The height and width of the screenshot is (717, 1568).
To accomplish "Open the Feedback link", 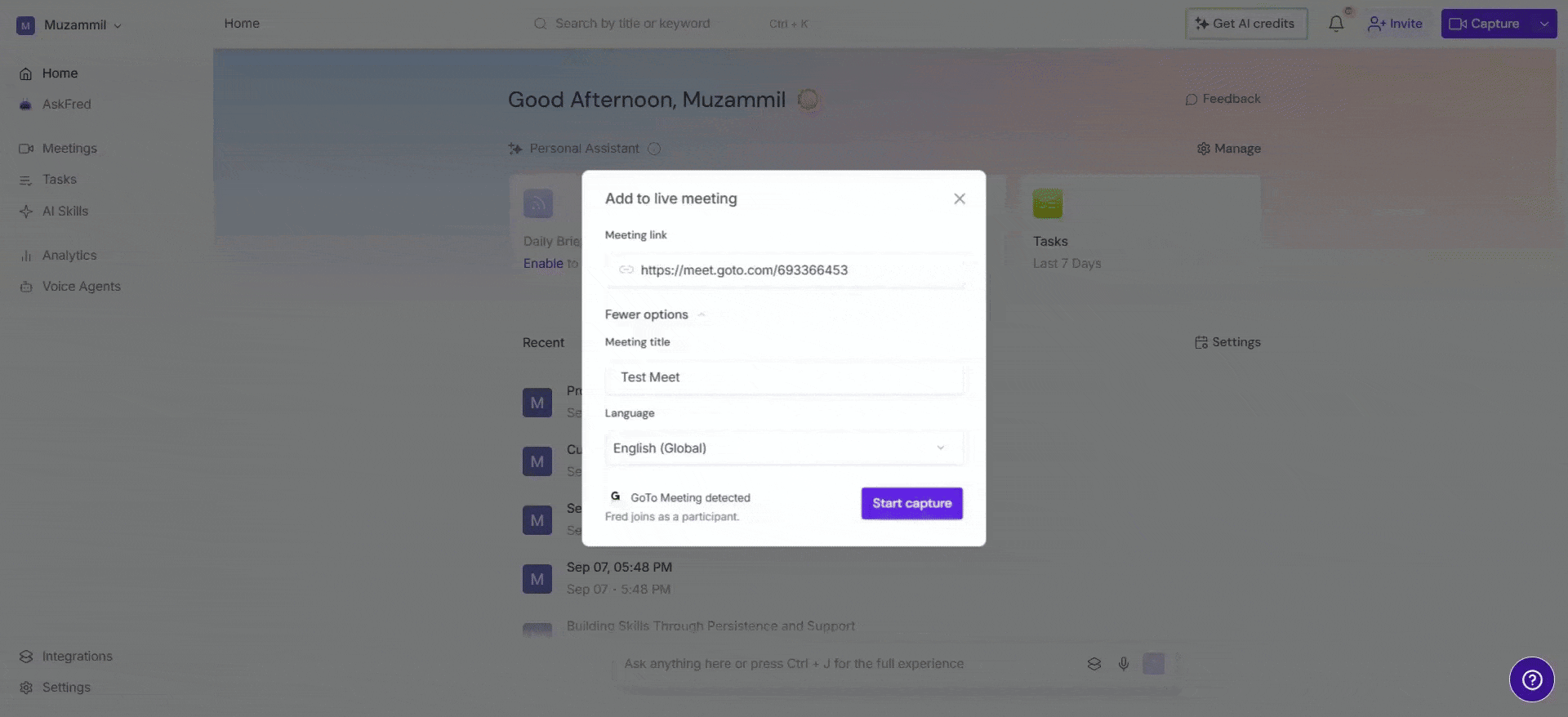I will [x=1223, y=99].
